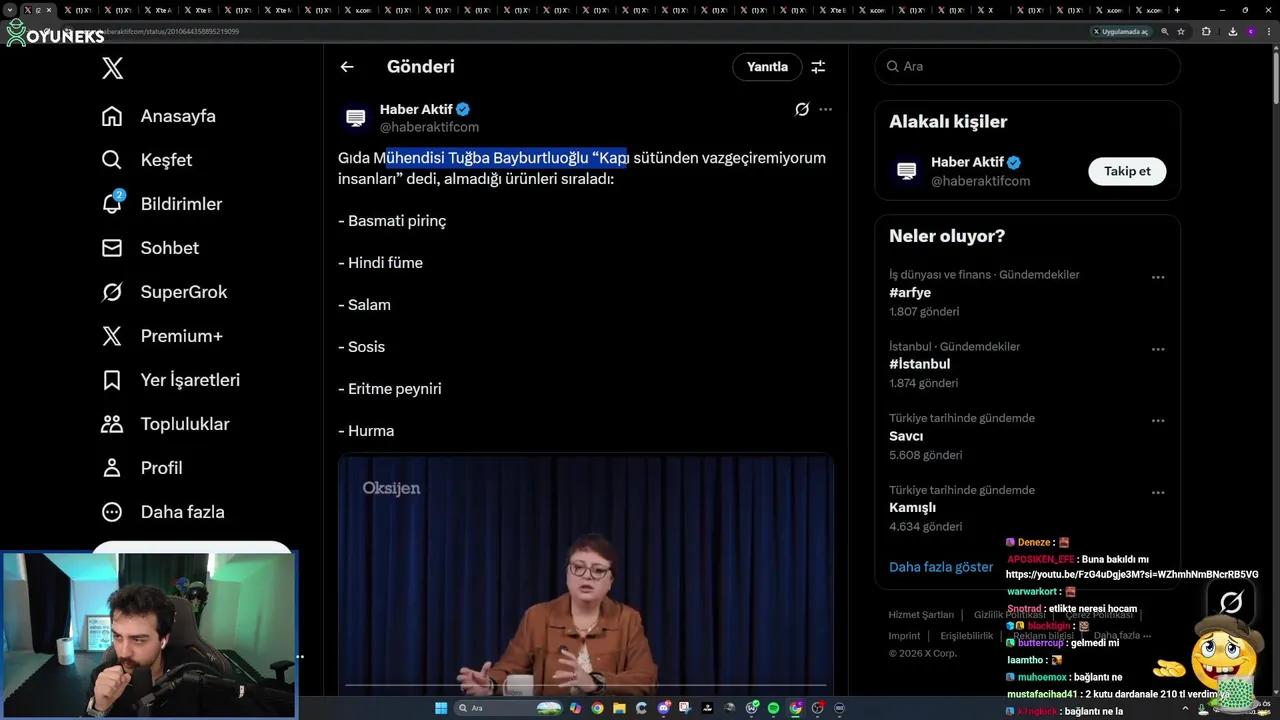Open Bildirimler notifications
This screenshot has height=720, width=1280.
click(161, 204)
